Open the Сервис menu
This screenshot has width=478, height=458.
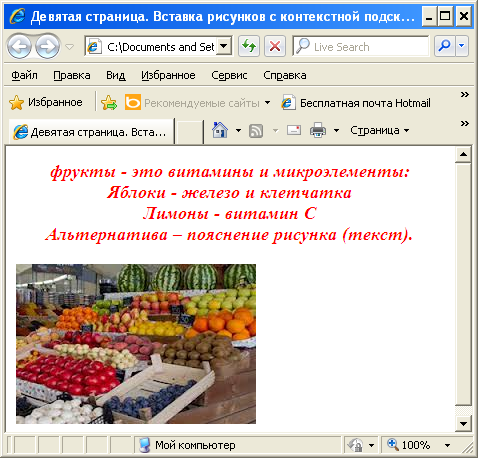pos(229,75)
